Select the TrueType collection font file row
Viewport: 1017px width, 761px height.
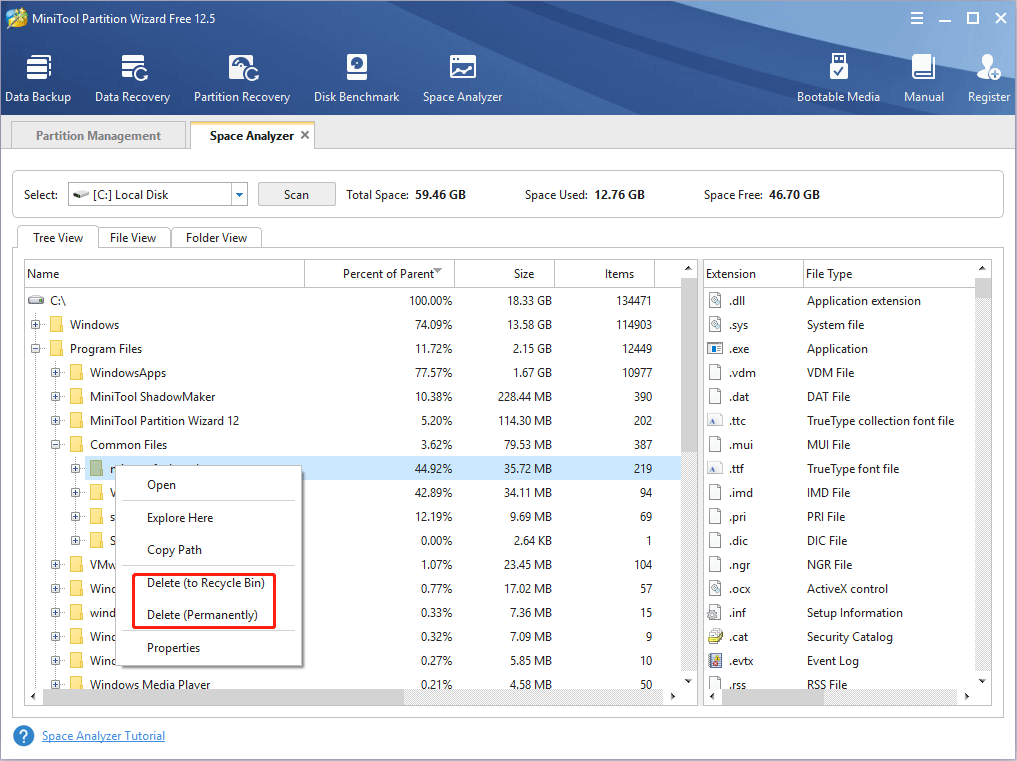click(x=839, y=420)
